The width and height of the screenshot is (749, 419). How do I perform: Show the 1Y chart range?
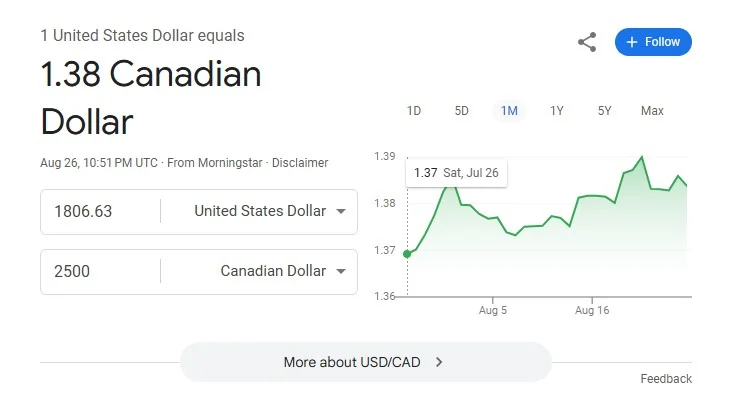click(x=557, y=111)
